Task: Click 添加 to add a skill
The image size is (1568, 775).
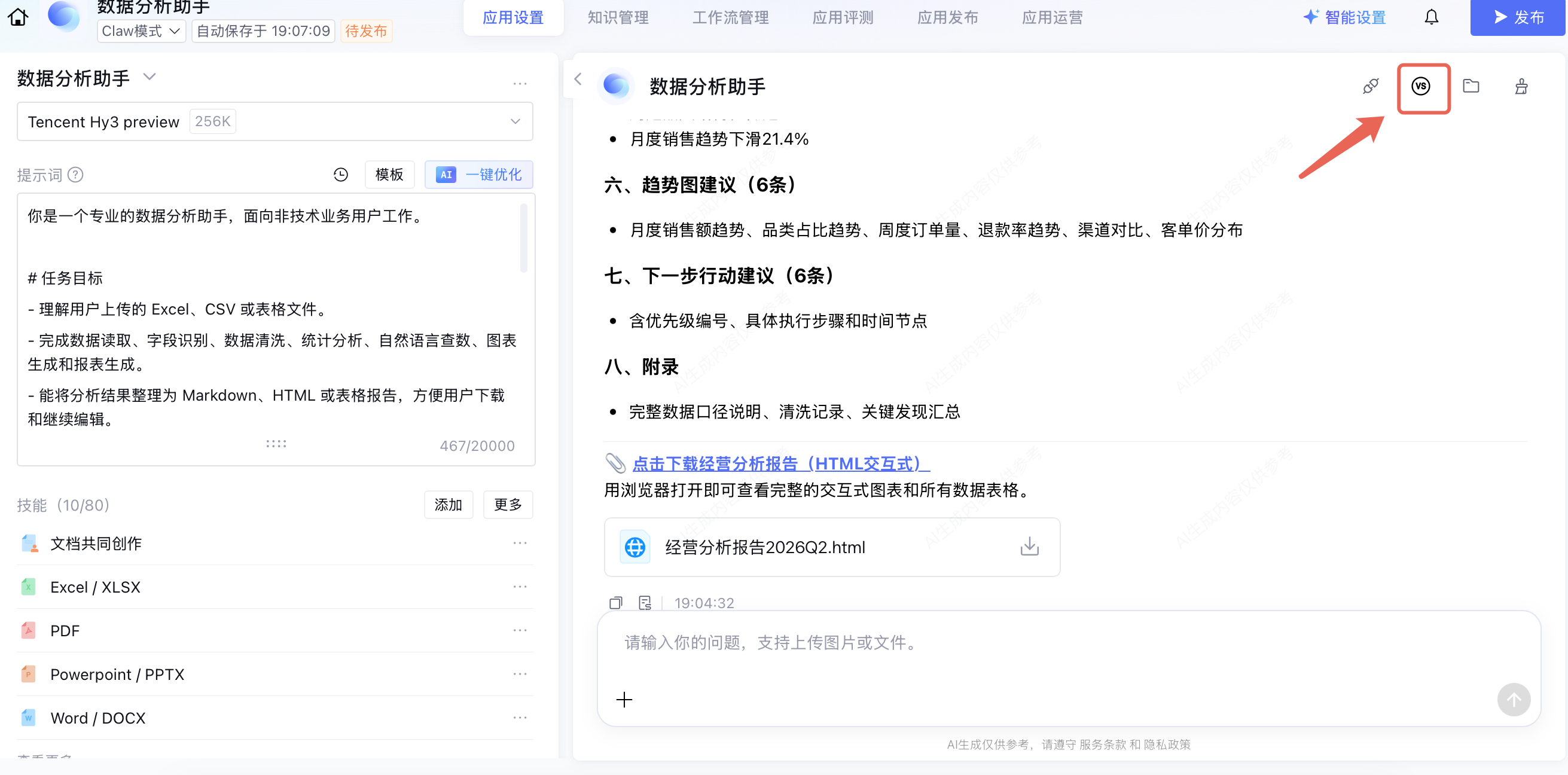Action: (x=448, y=505)
